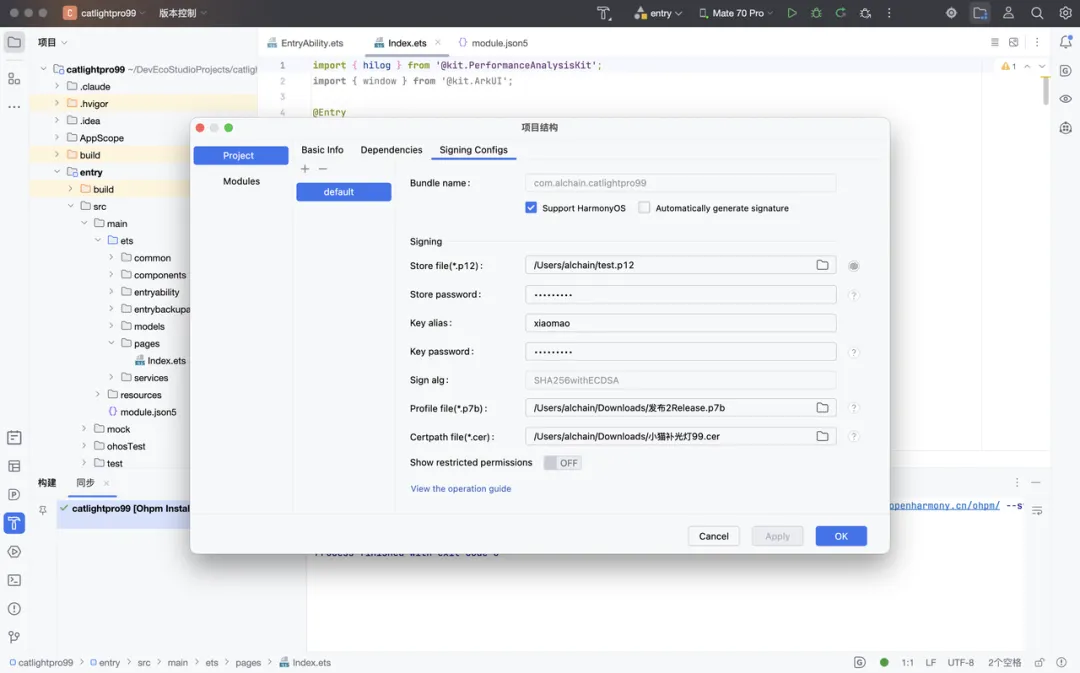Open the structure tool window icon
The height and width of the screenshot is (673, 1080).
14,79
